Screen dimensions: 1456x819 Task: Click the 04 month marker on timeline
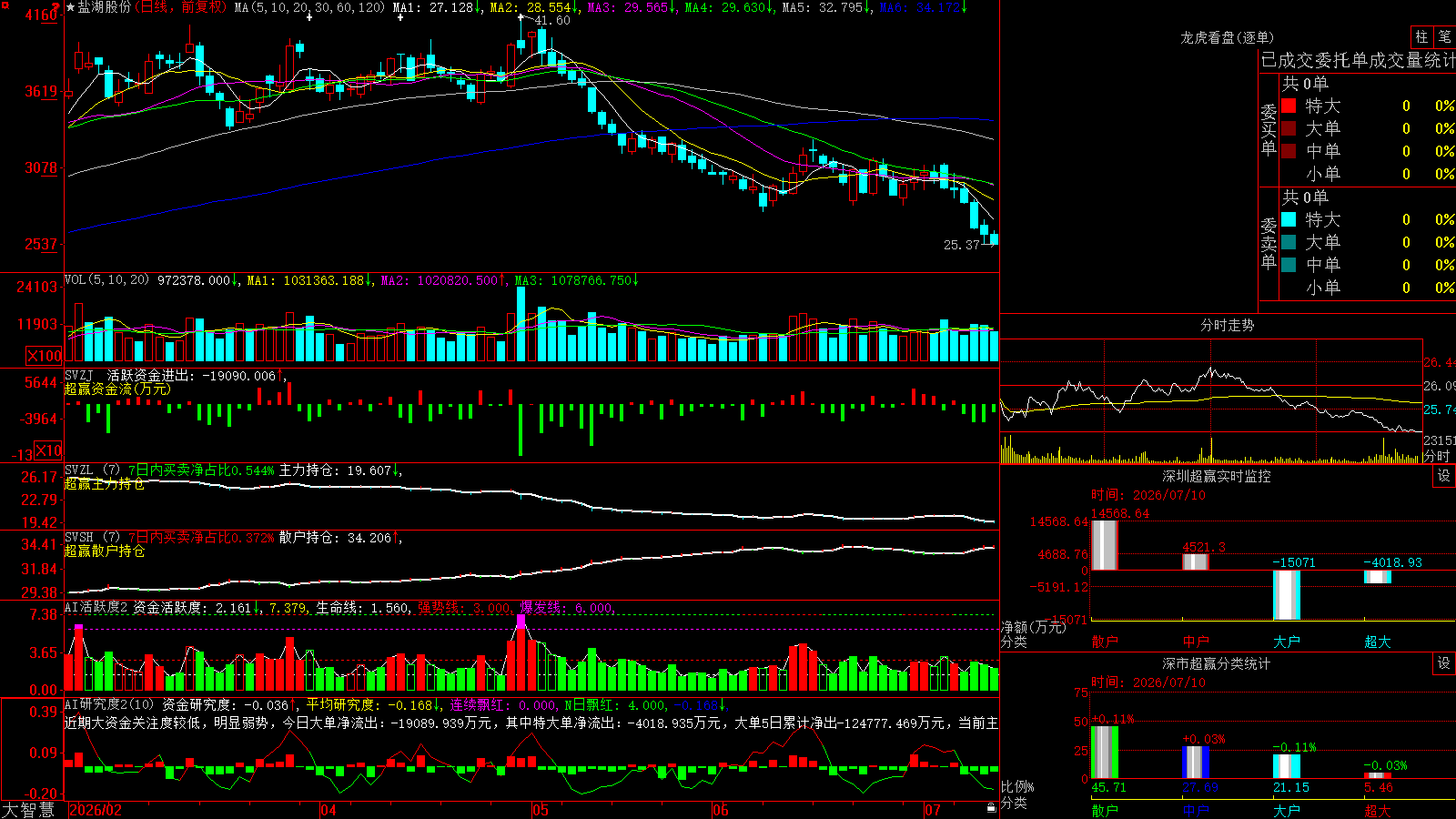(328, 810)
